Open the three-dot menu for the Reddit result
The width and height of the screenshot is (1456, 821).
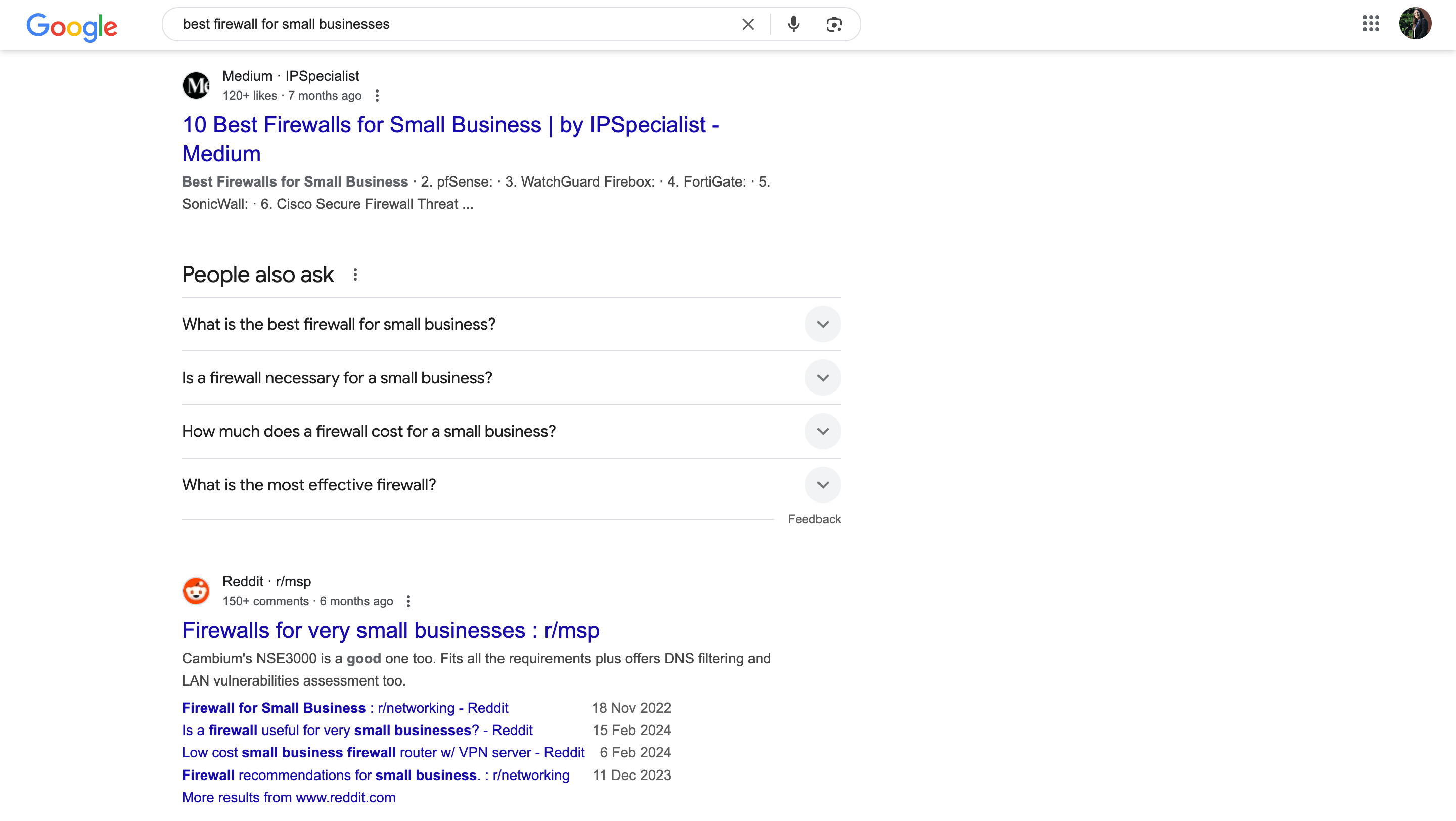(x=408, y=601)
